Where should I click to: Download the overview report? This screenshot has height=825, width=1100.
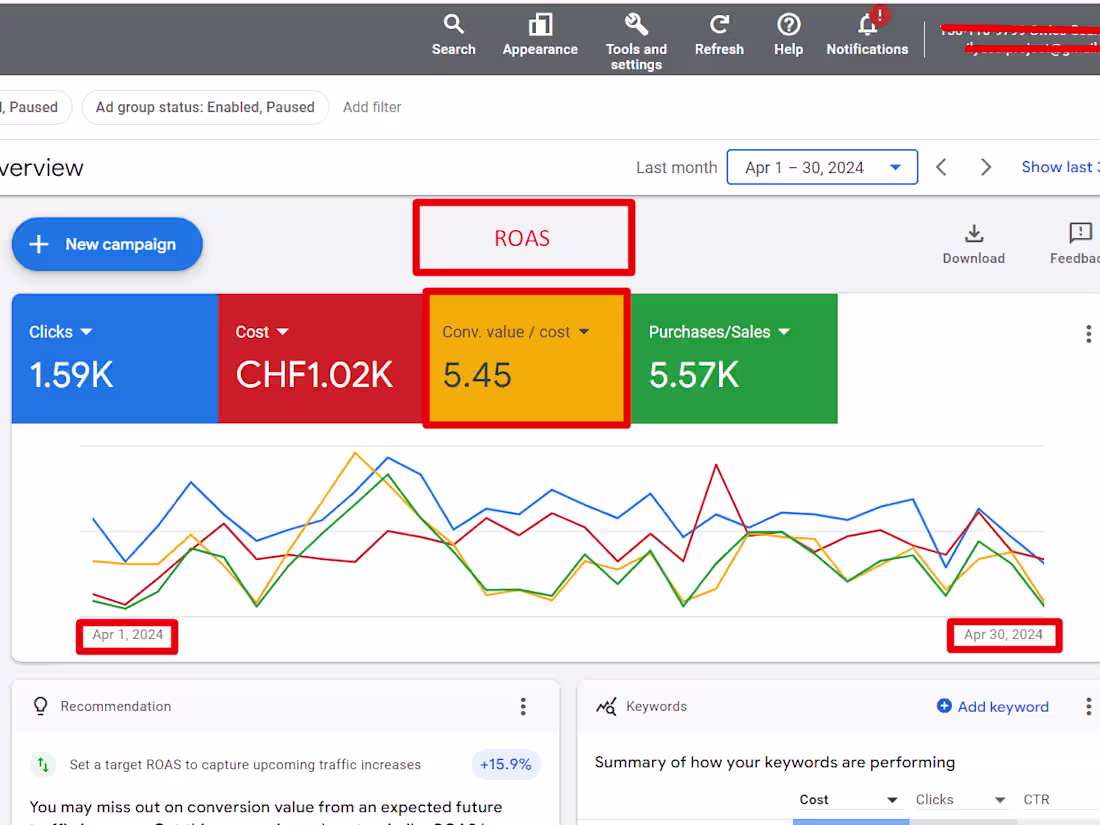point(974,244)
